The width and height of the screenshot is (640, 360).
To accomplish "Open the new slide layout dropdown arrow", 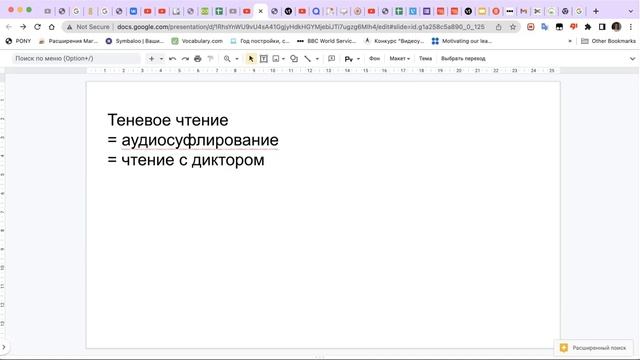I will pyautogui.click(x=161, y=59).
